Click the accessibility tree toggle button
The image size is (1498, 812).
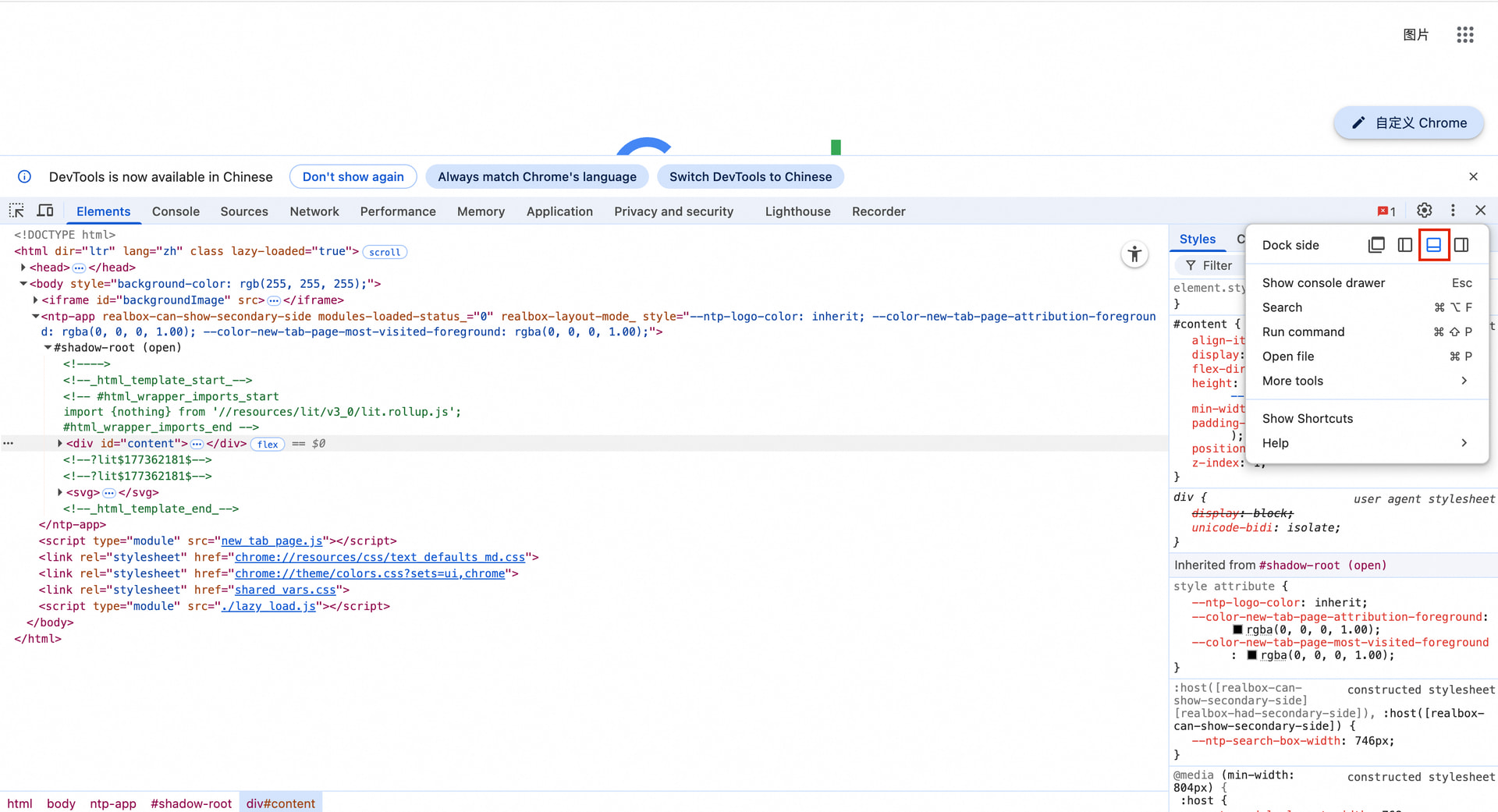[x=1134, y=254]
